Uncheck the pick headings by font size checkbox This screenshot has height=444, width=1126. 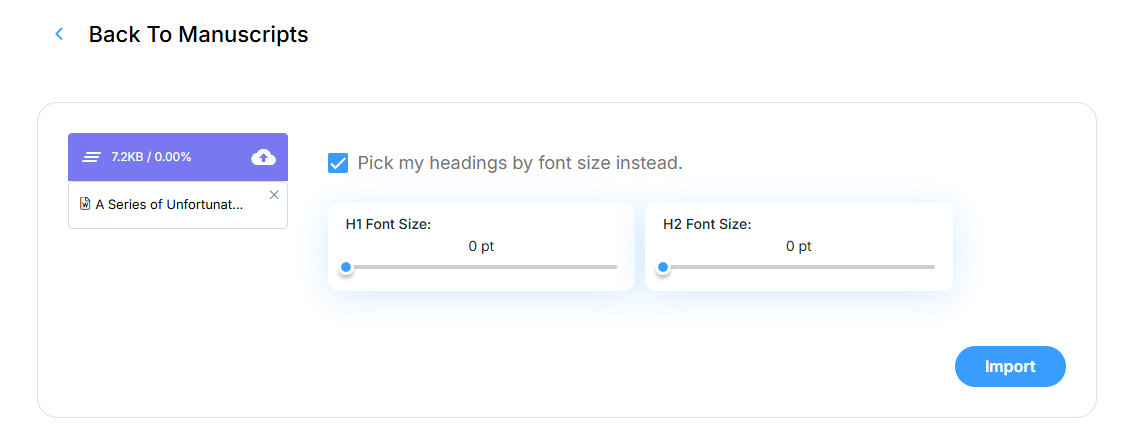point(338,163)
